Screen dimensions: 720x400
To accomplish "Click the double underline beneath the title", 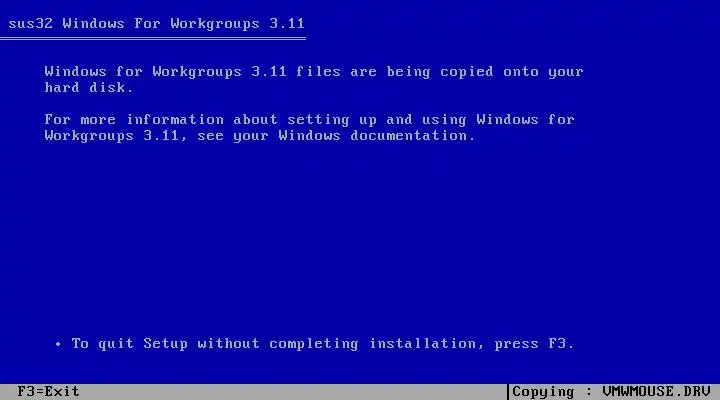I will [x=152, y=39].
